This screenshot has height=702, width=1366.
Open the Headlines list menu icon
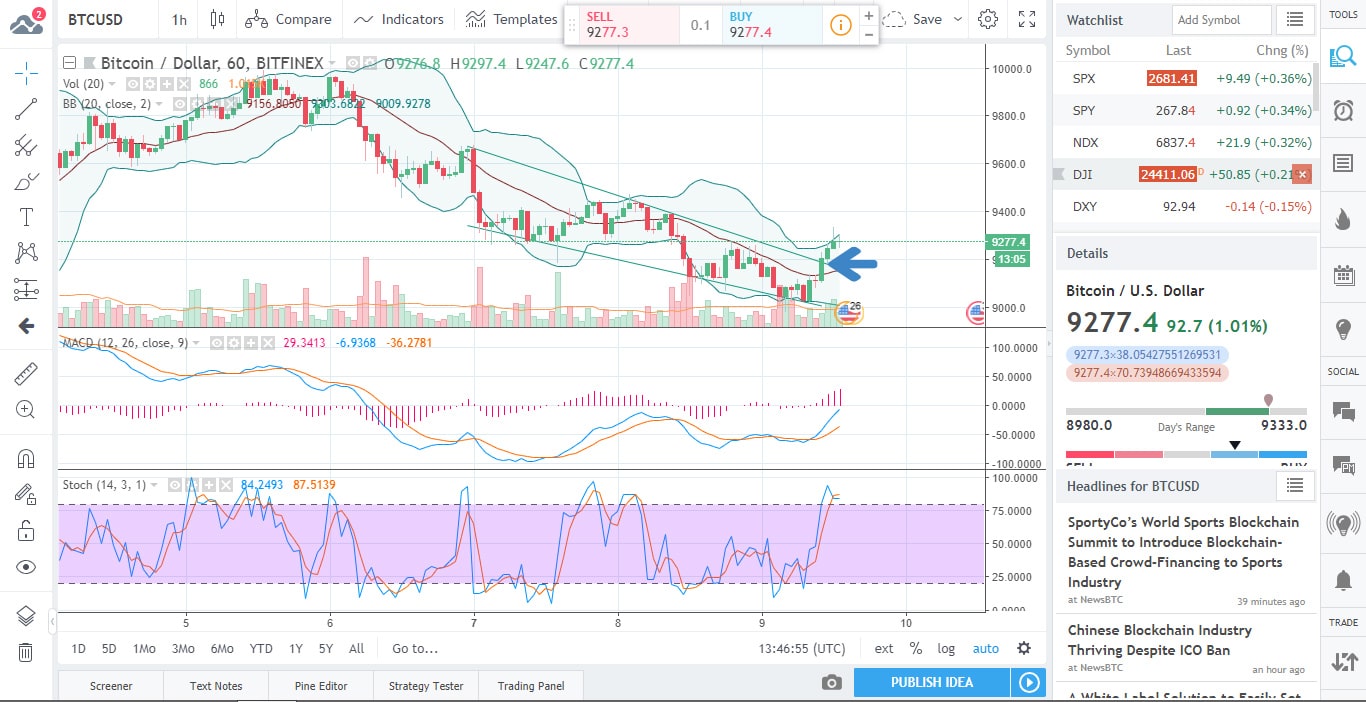point(1295,485)
